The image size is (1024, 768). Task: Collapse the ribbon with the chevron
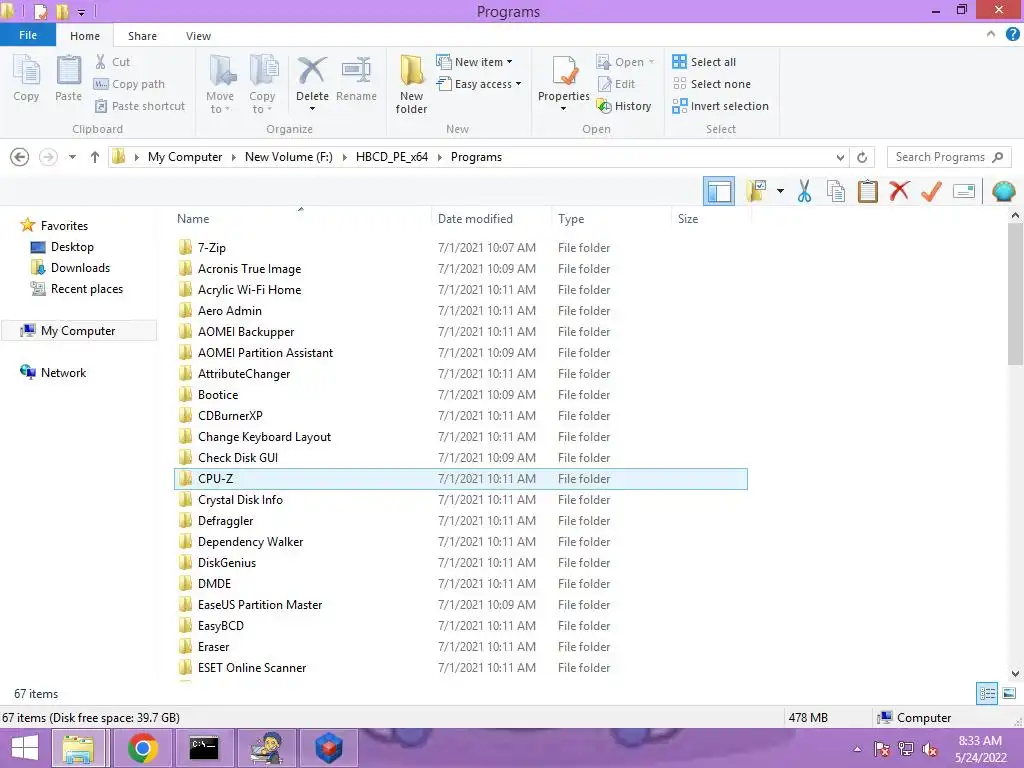[x=991, y=35]
